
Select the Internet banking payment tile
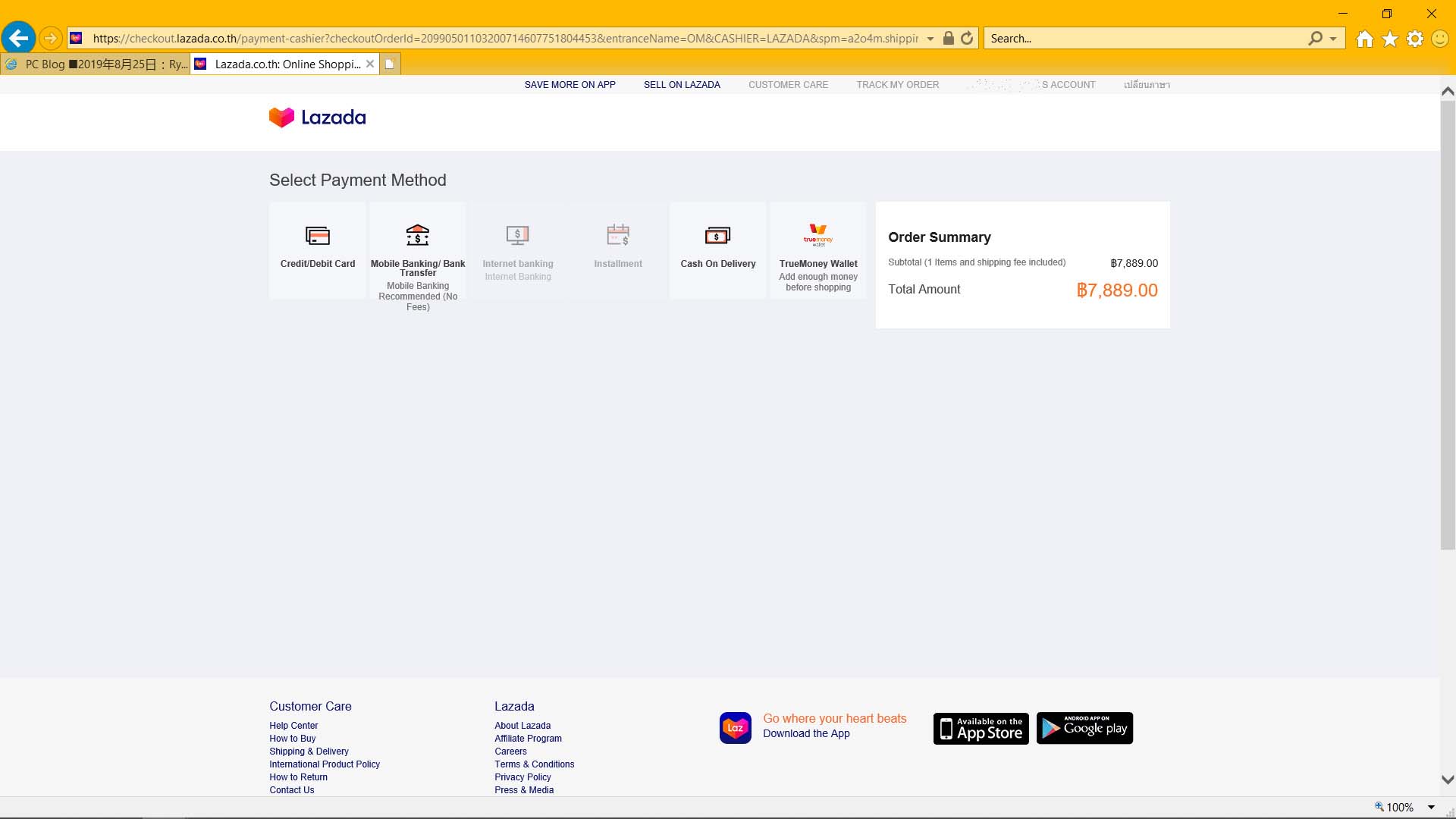pos(518,249)
